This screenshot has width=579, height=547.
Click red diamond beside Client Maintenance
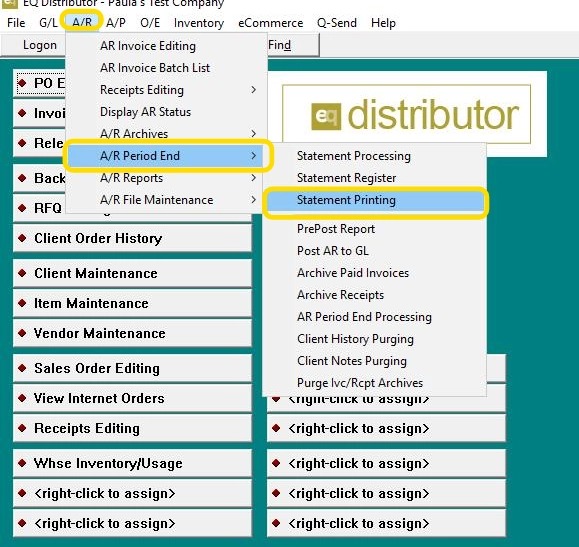tap(22, 273)
